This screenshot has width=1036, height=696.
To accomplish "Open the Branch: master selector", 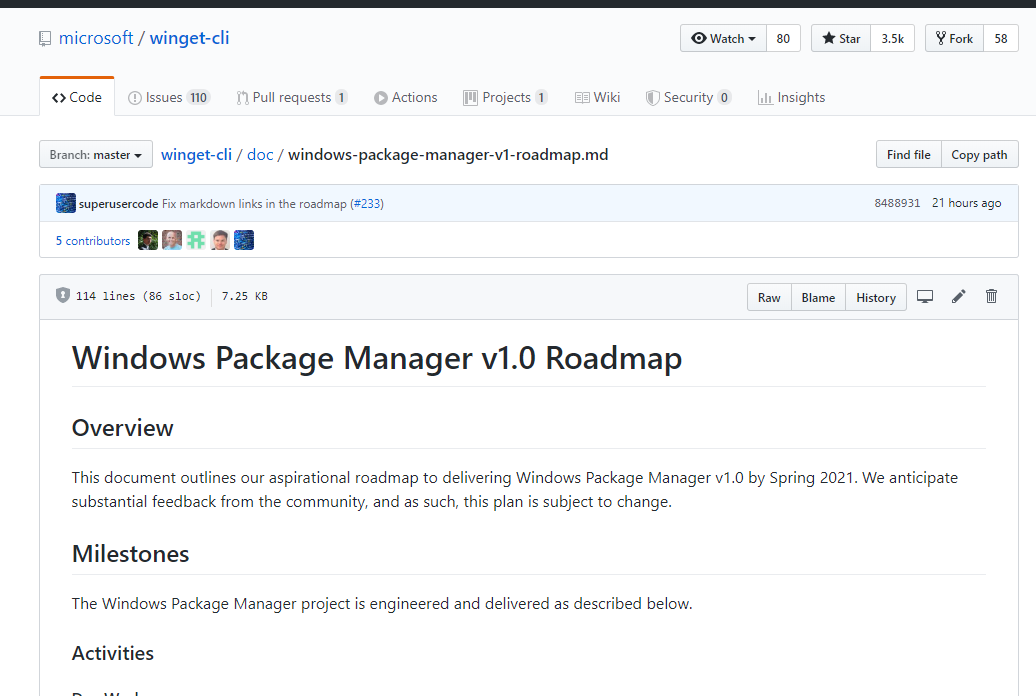I will [x=96, y=155].
